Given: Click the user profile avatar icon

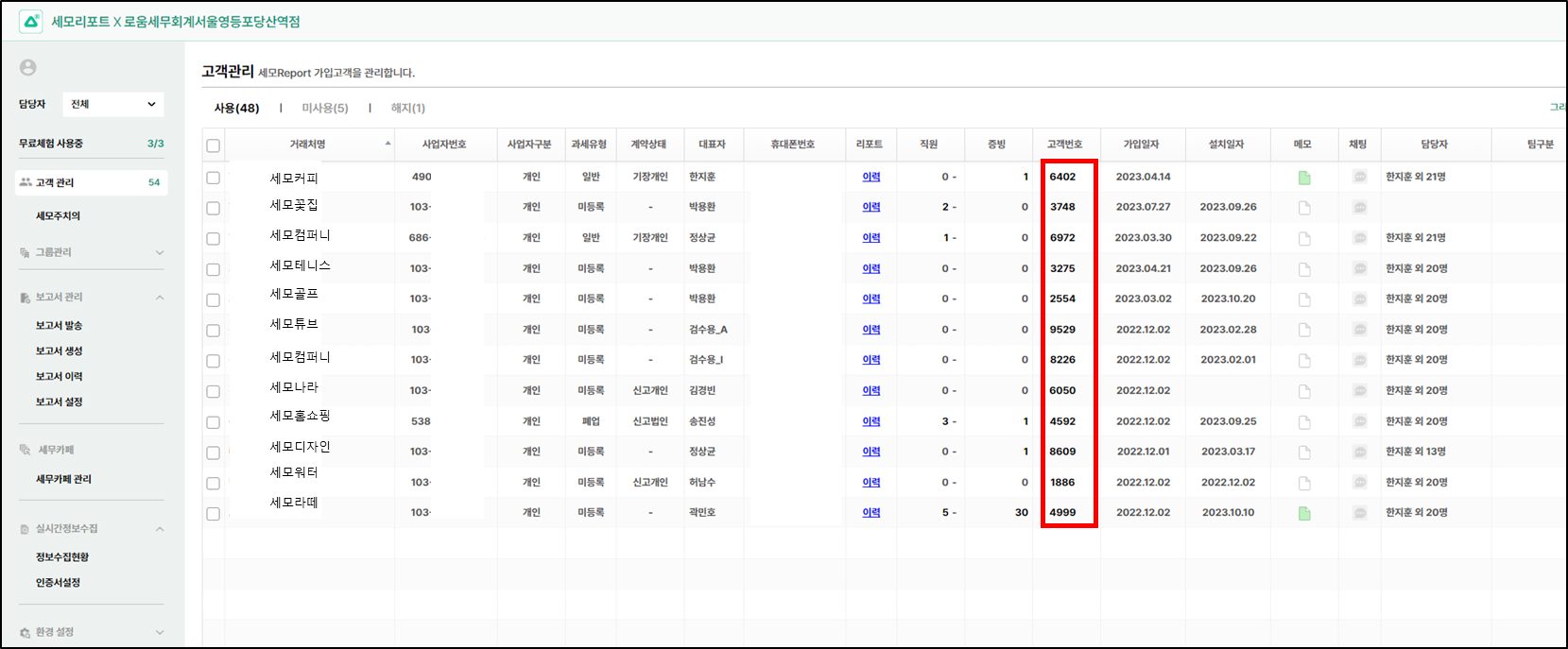Looking at the screenshot, I should click(28, 68).
